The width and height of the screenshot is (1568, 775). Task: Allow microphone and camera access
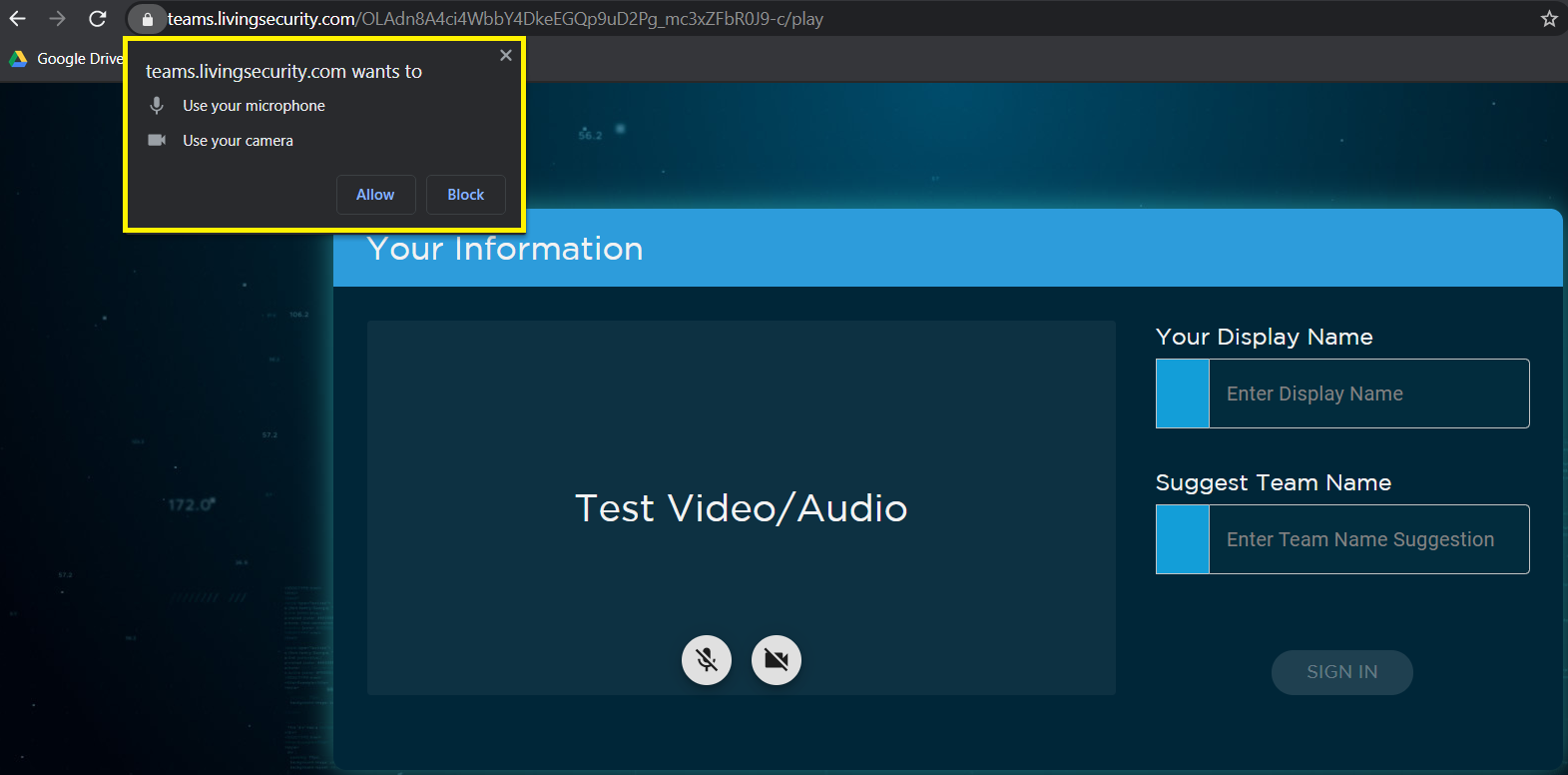click(x=375, y=195)
